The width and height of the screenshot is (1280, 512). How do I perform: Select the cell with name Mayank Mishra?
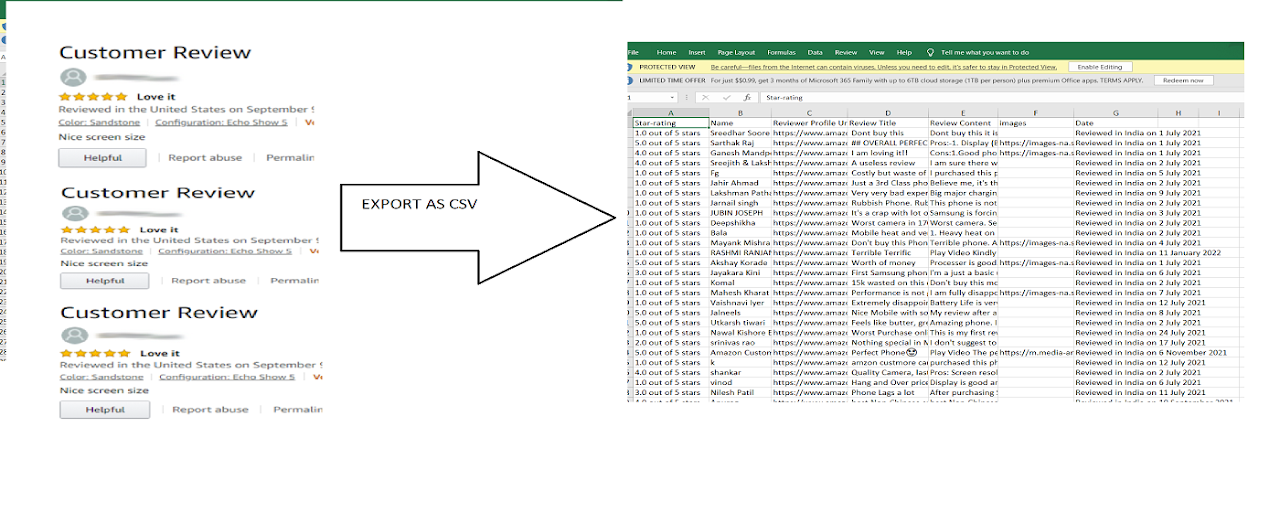(739, 242)
